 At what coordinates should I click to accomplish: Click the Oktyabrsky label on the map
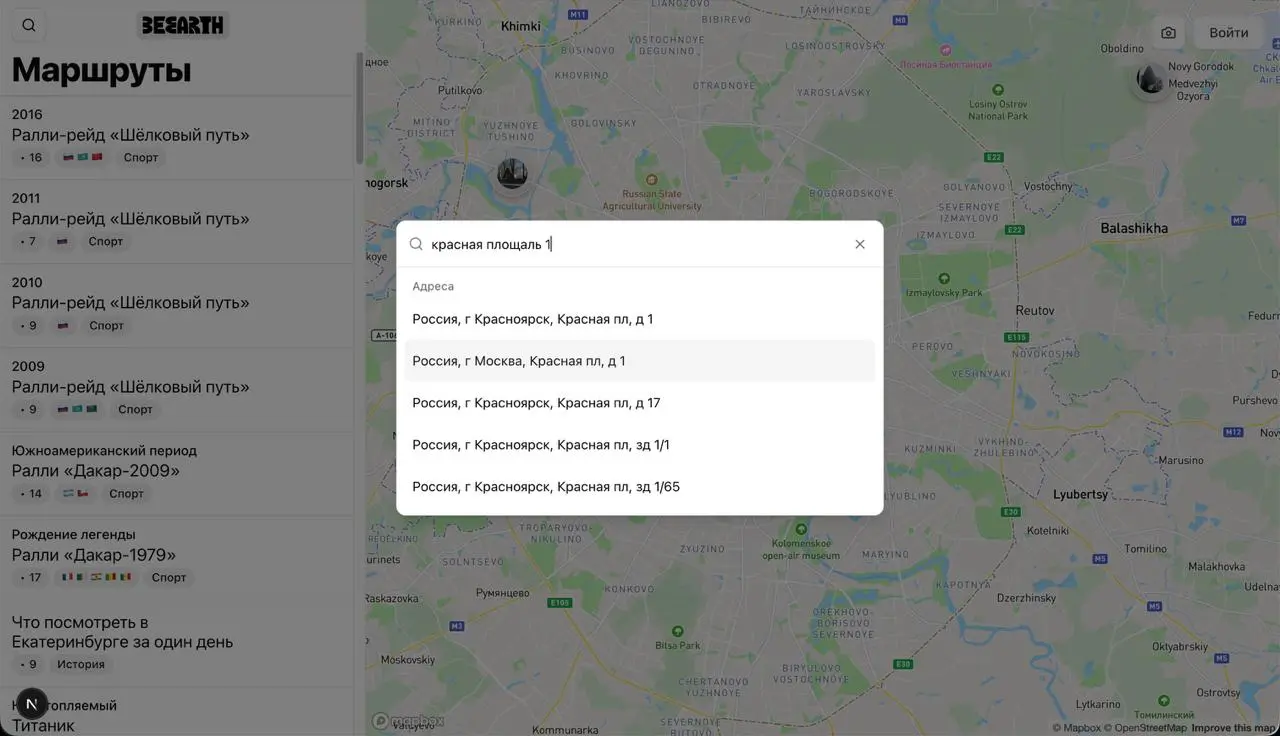(x=1181, y=646)
